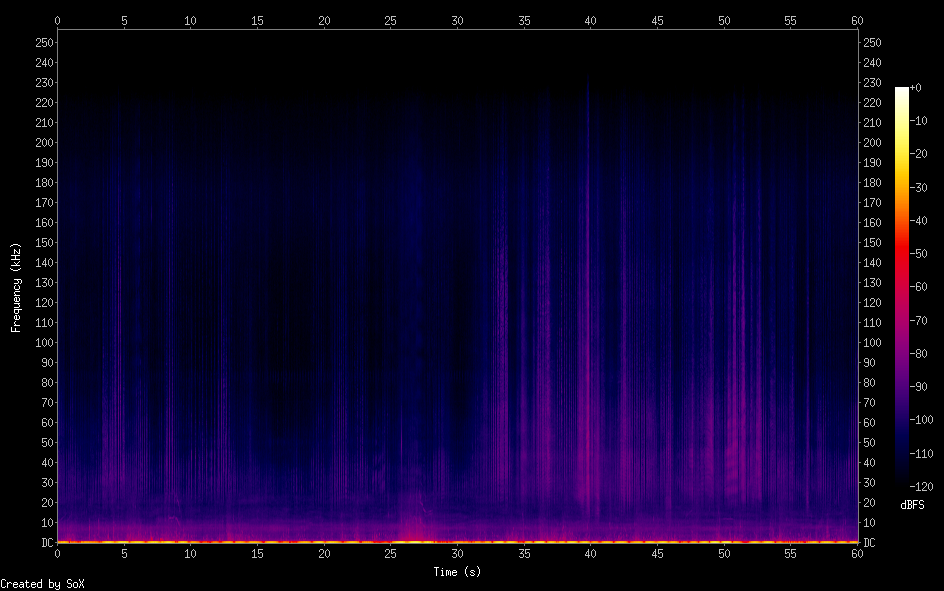
Task: Click the vertical streak near 5 seconds, 100 kHz
Action: [x=121, y=342]
